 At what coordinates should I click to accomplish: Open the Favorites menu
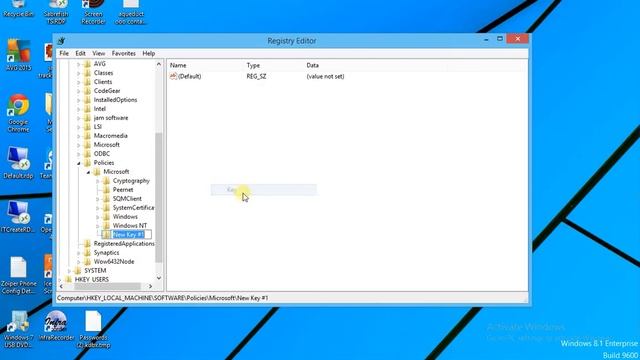coord(124,53)
